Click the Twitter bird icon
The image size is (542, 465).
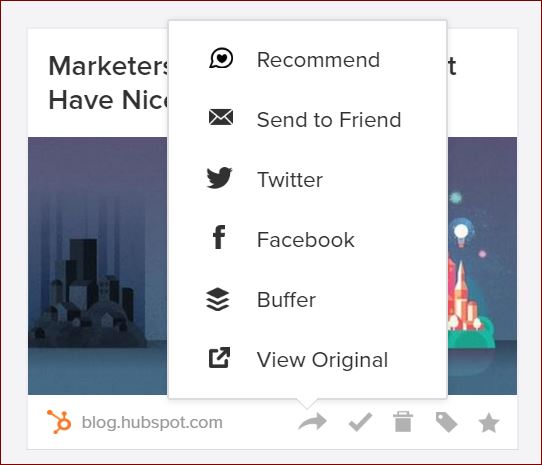click(219, 178)
